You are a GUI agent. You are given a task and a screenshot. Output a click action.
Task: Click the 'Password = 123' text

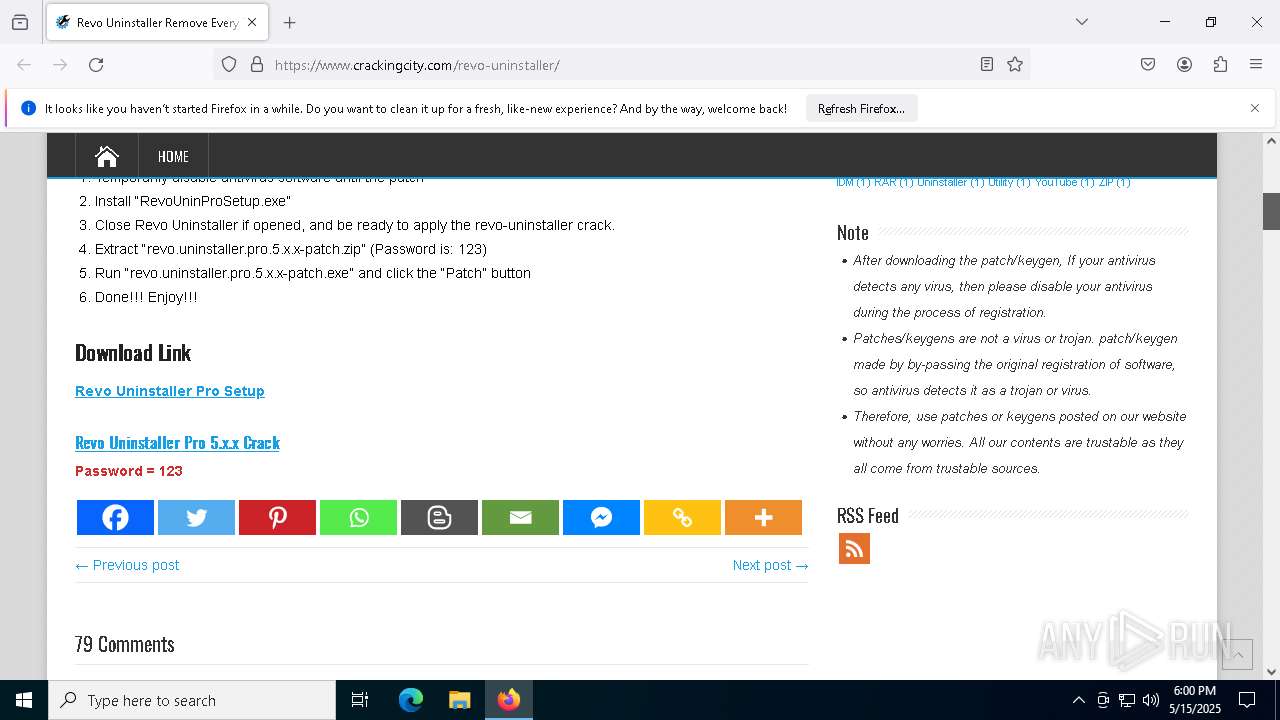[x=129, y=471]
